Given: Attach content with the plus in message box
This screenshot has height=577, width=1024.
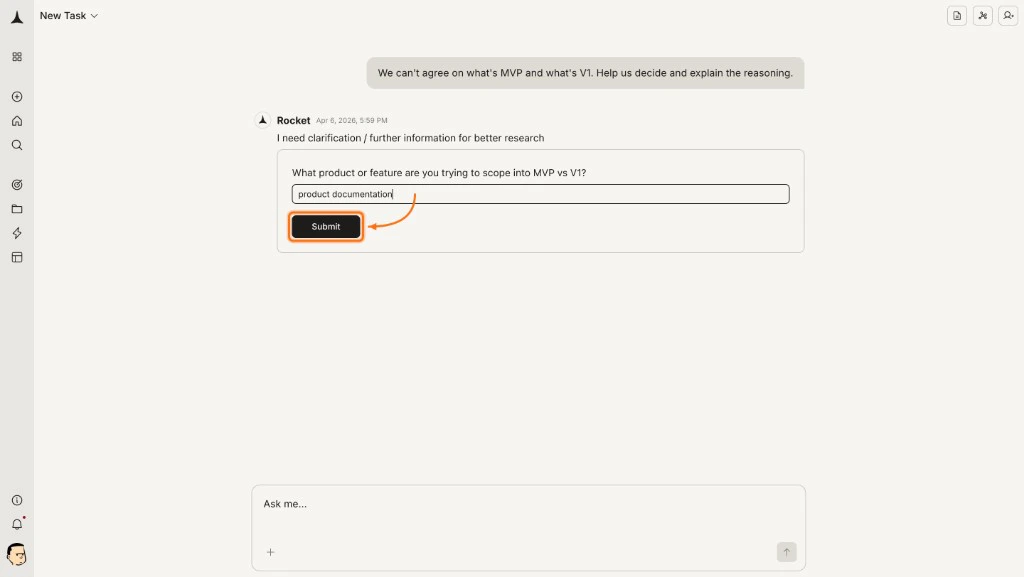Looking at the screenshot, I should (x=270, y=551).
